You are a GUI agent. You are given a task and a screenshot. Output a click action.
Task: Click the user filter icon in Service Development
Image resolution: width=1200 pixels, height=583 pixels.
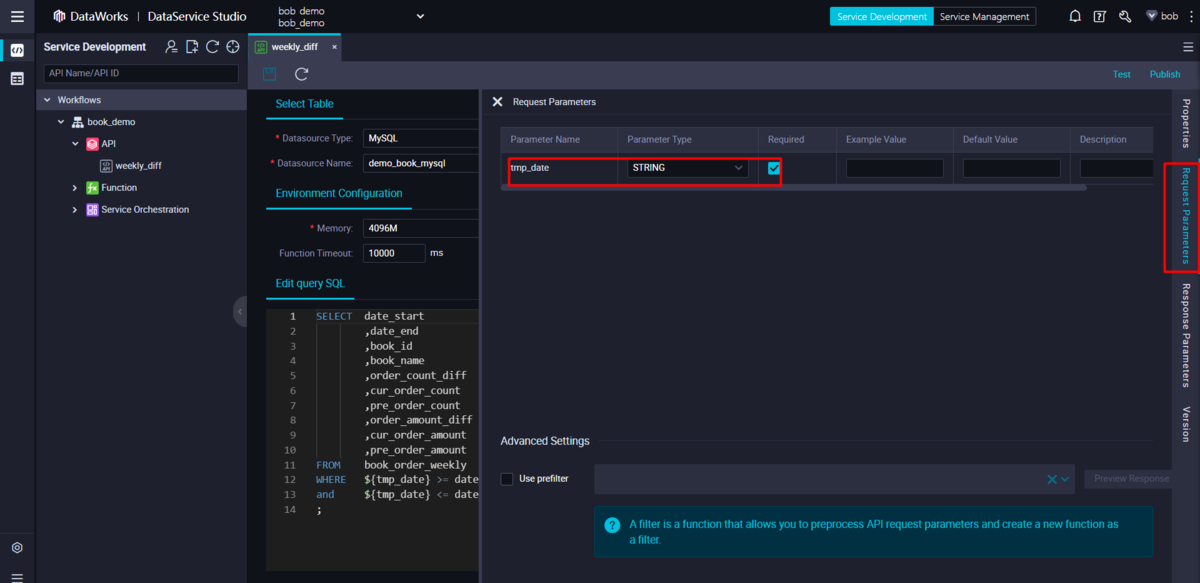(x=172, y=47)
